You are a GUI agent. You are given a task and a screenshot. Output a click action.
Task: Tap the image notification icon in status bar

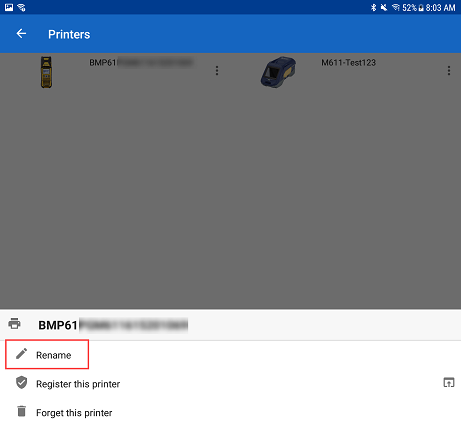pos(9,7)
